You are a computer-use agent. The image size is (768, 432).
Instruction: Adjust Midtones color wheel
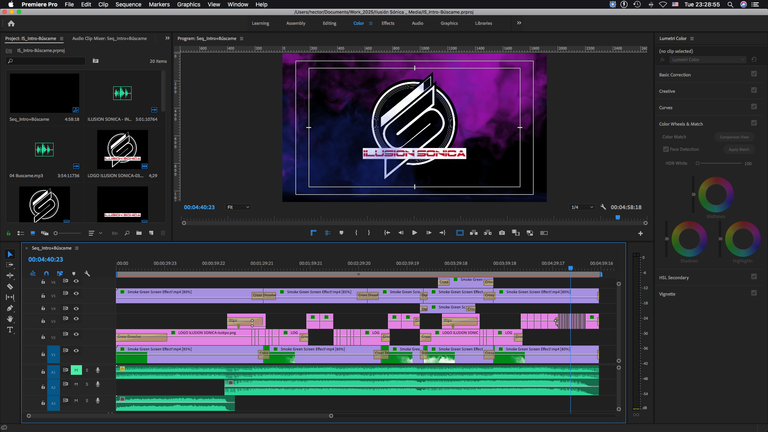(x=716, y=195)
